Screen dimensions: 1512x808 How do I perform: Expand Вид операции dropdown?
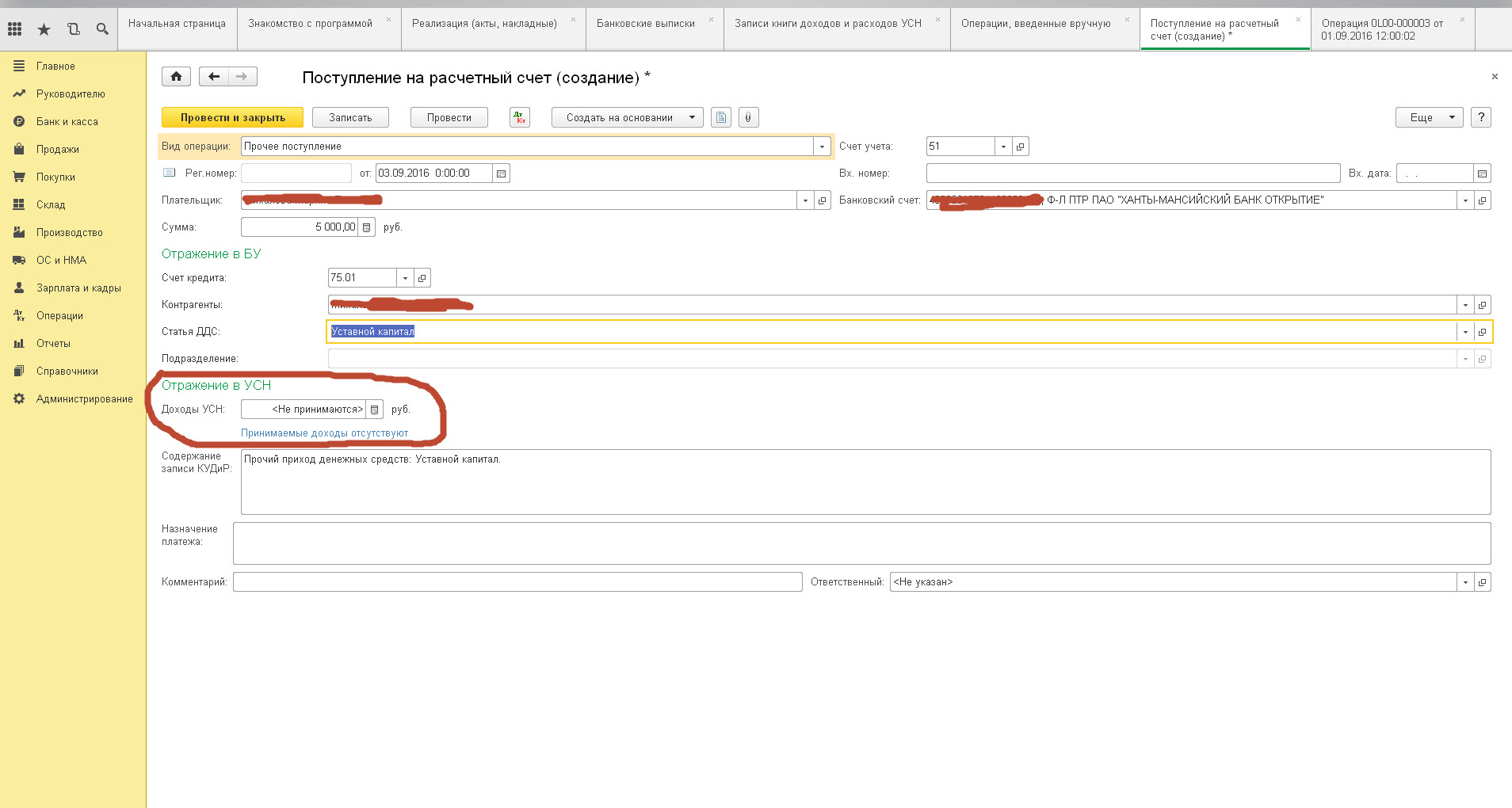coord(823,147)
